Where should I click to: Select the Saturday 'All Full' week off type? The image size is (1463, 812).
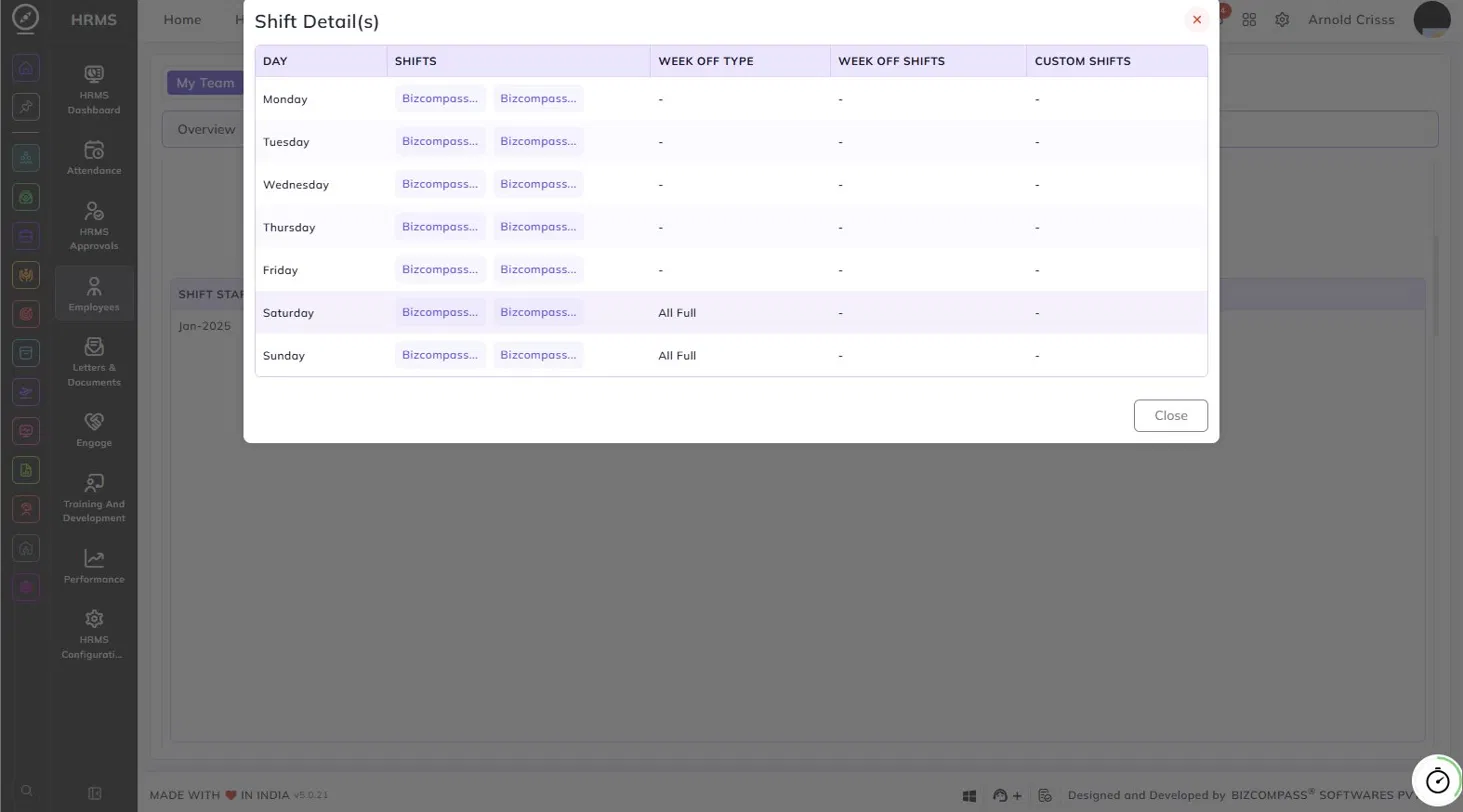pos(677,313)
